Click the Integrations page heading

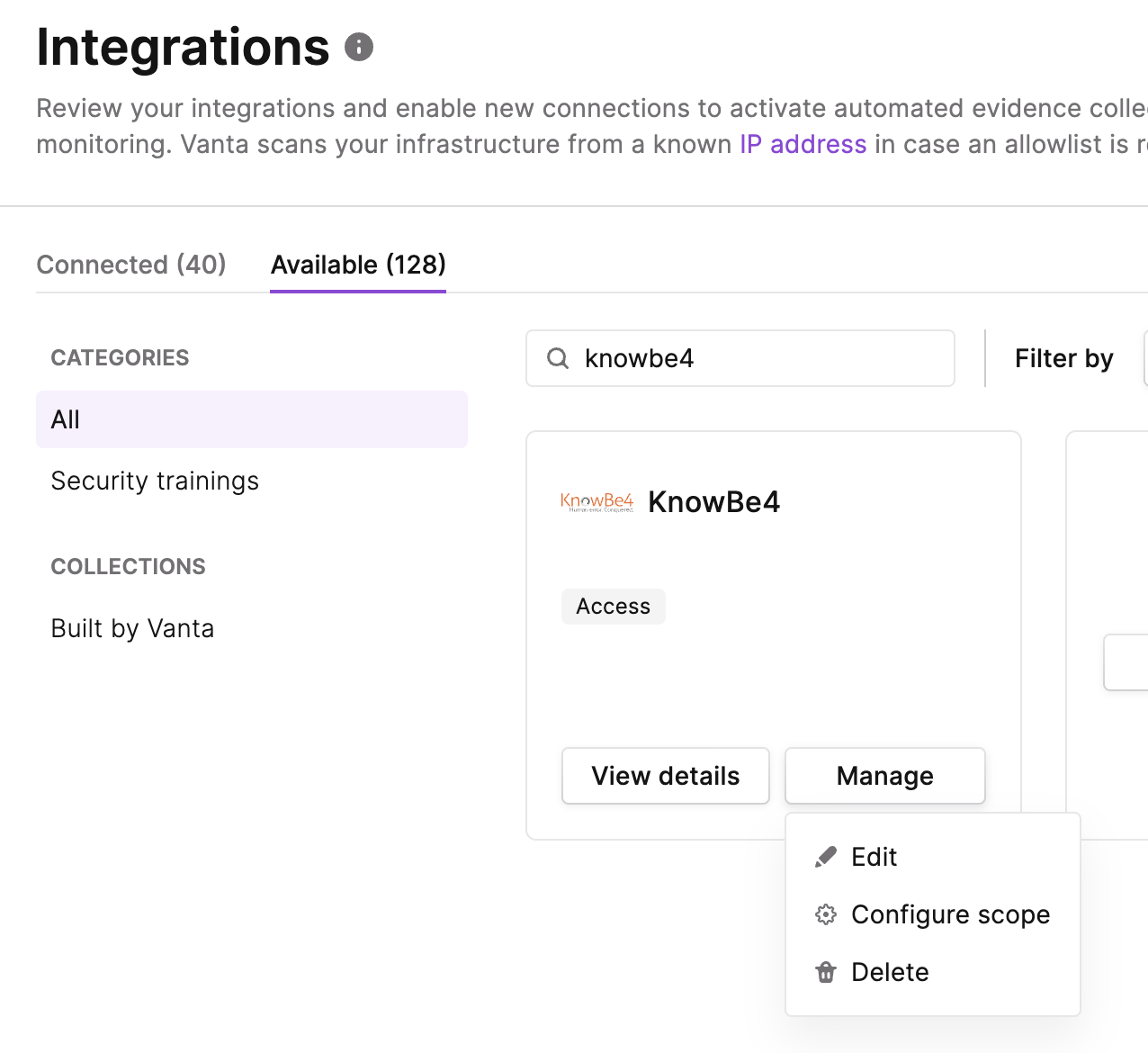(183, 47)
